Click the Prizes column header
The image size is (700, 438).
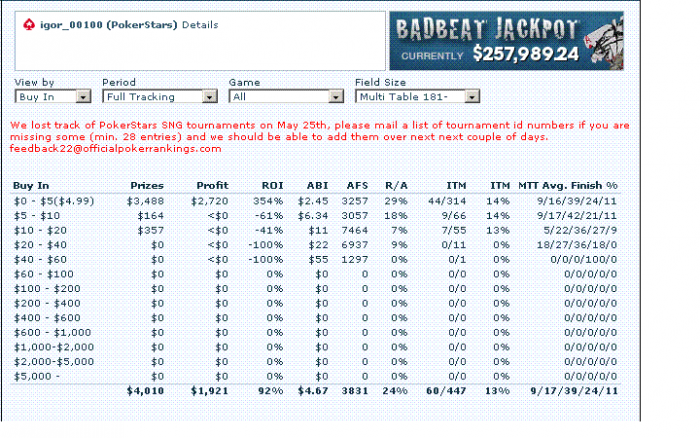pos(147,186)
